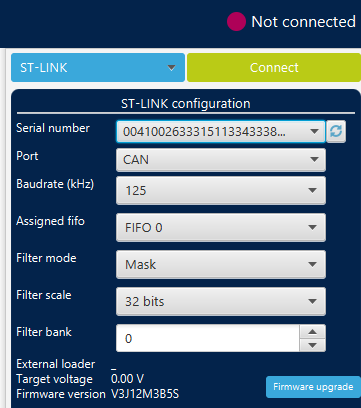
Task: Click the Filter scale label
Action: pos(44,295)
